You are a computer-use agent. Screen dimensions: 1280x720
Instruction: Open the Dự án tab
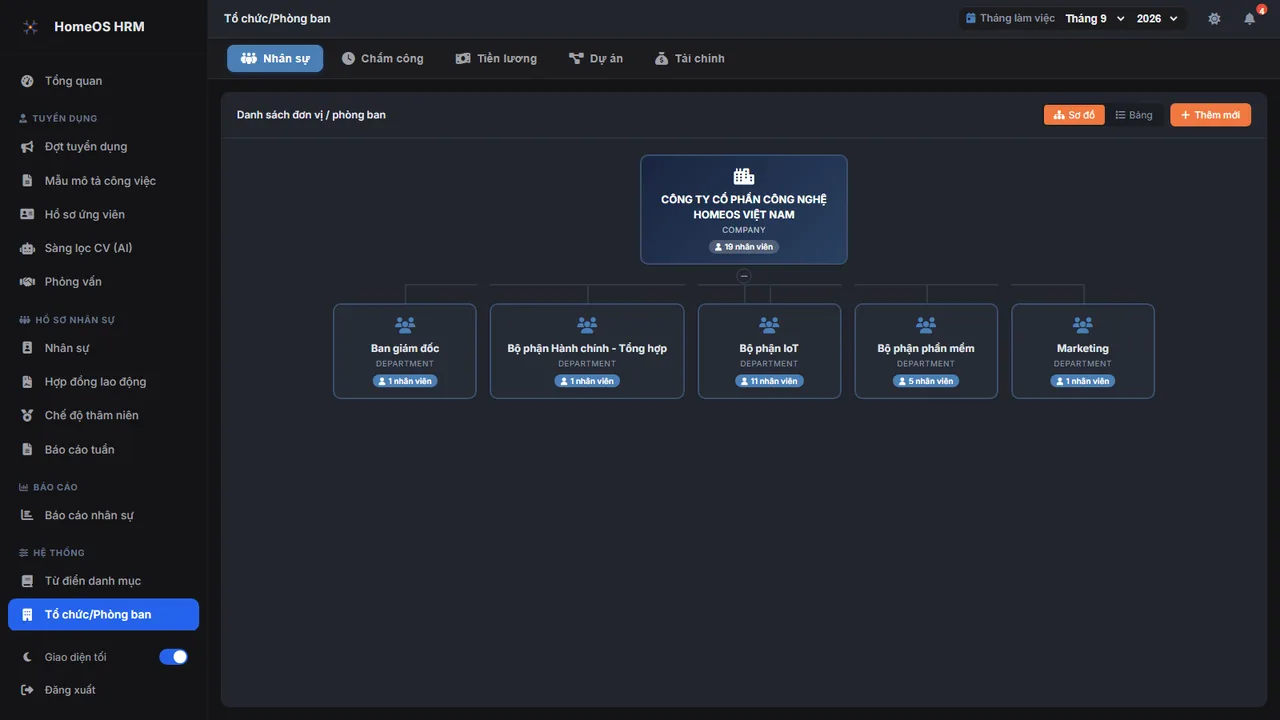click(595, 58)
